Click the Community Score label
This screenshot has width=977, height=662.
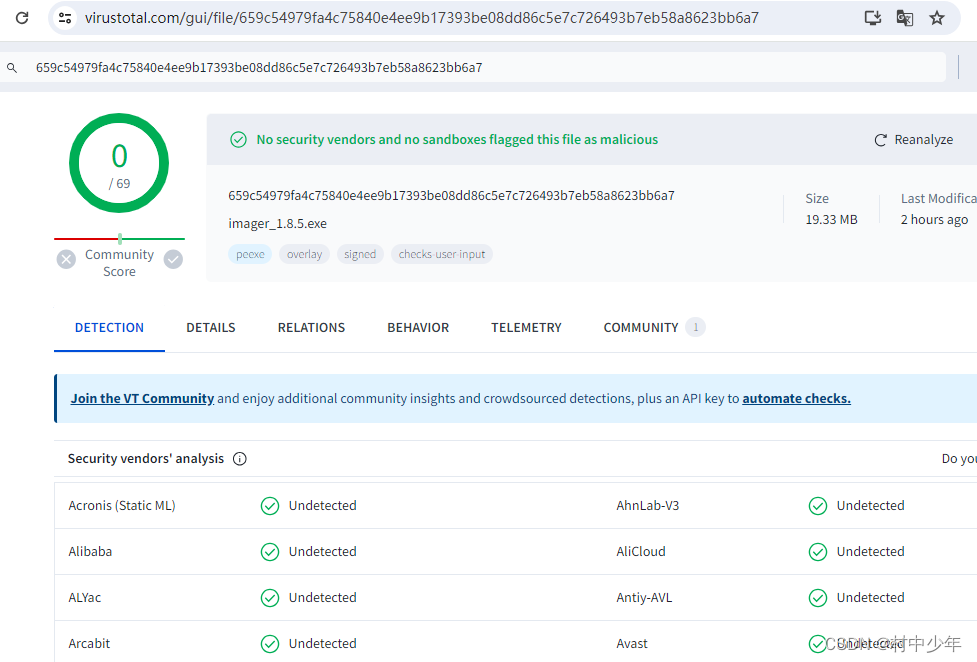(119, 263)
